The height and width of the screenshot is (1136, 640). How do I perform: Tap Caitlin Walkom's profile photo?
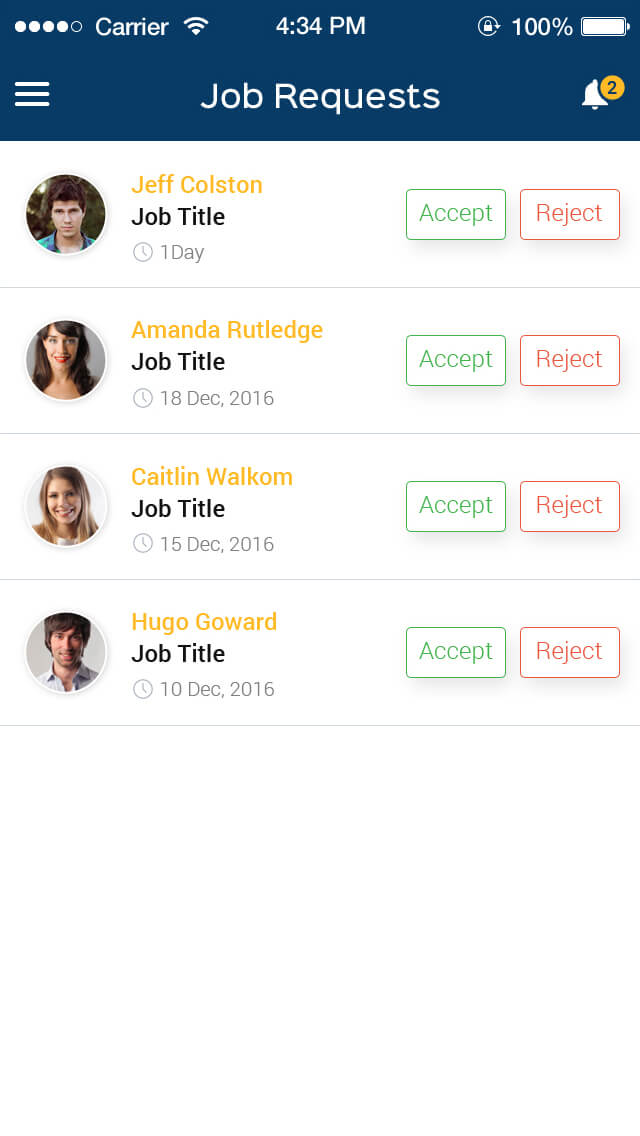66,506
